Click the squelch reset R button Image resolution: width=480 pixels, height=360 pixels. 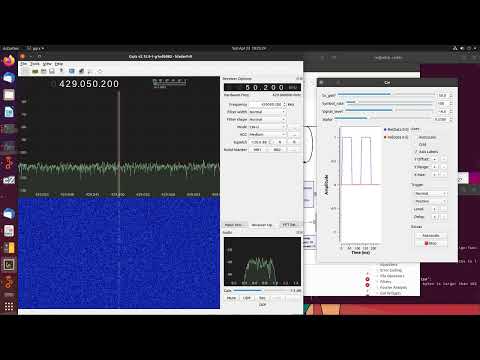pyautogui.click(x=294, y=142)
